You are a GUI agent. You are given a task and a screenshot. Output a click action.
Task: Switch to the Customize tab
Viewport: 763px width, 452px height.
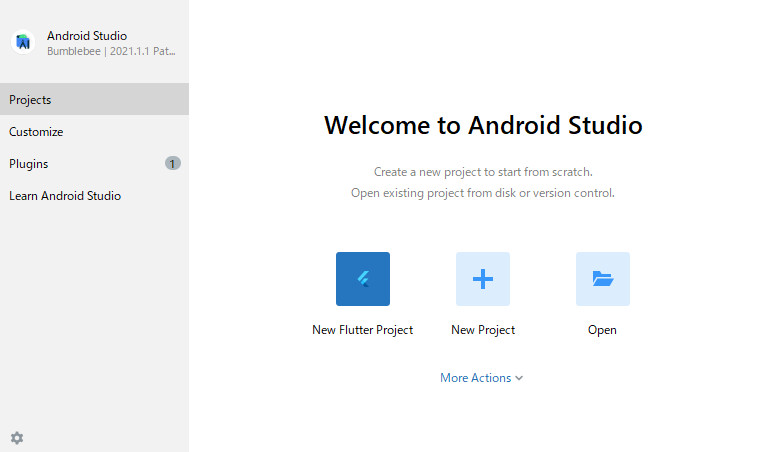click(x=94, y=132)
